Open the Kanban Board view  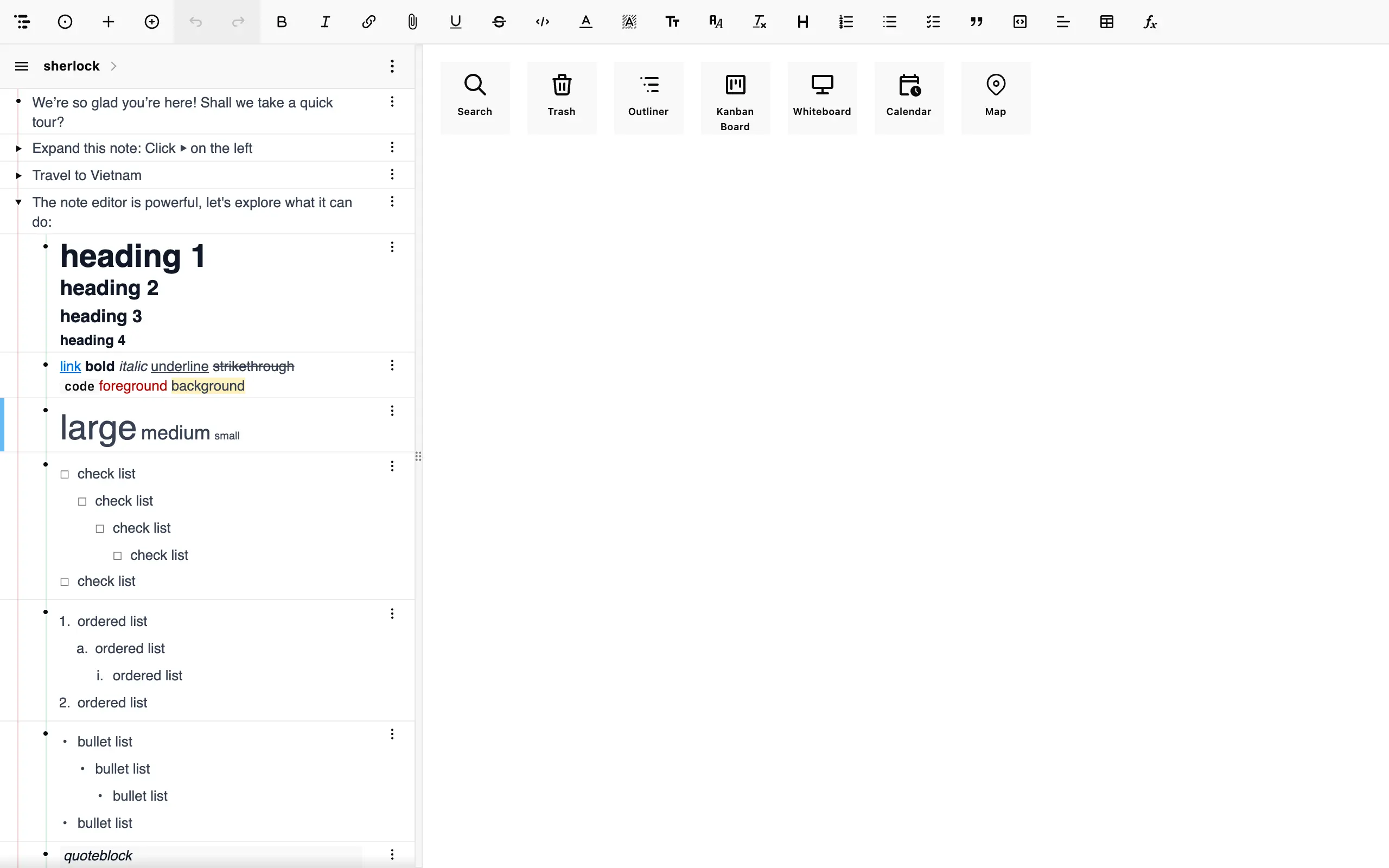pos(735,98)
